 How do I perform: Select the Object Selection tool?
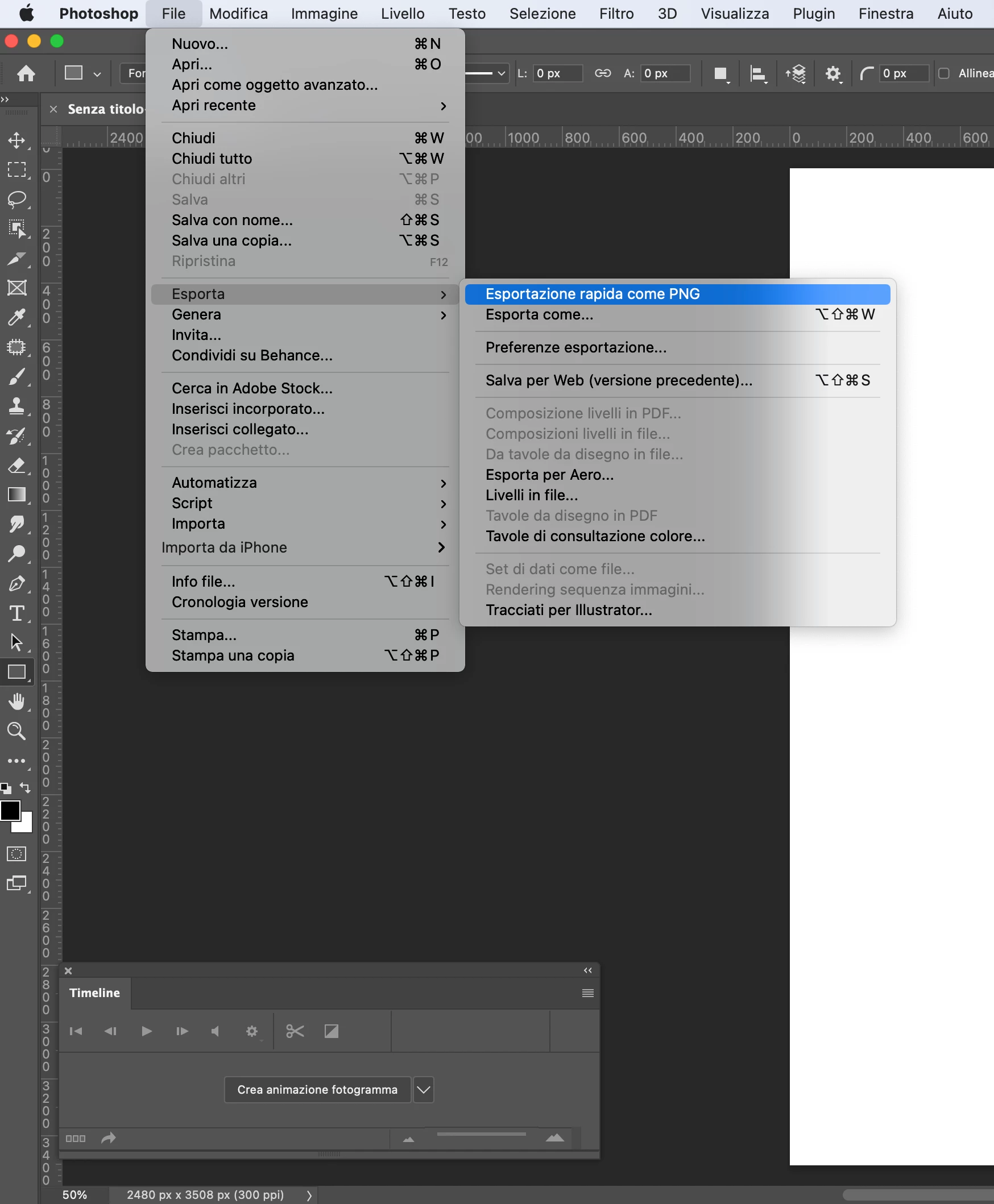pos(16,229)
